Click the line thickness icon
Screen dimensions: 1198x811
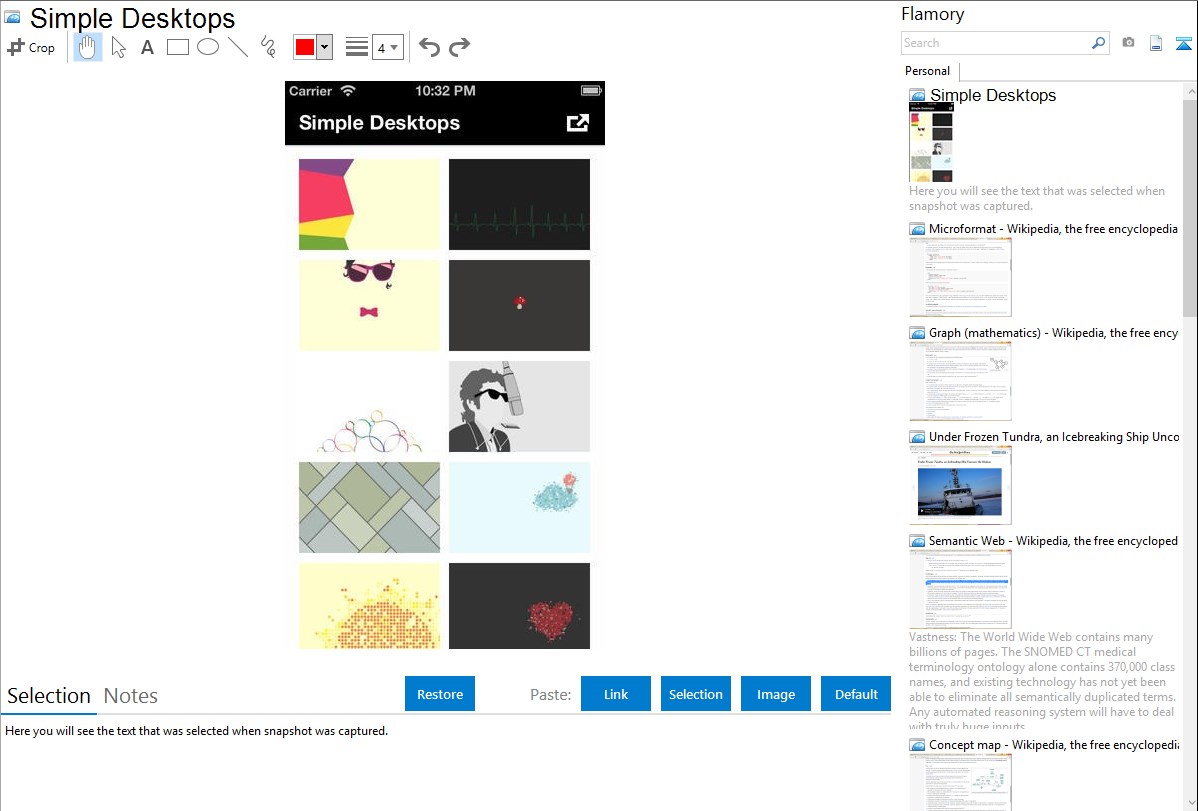click(x=357, y=47)
